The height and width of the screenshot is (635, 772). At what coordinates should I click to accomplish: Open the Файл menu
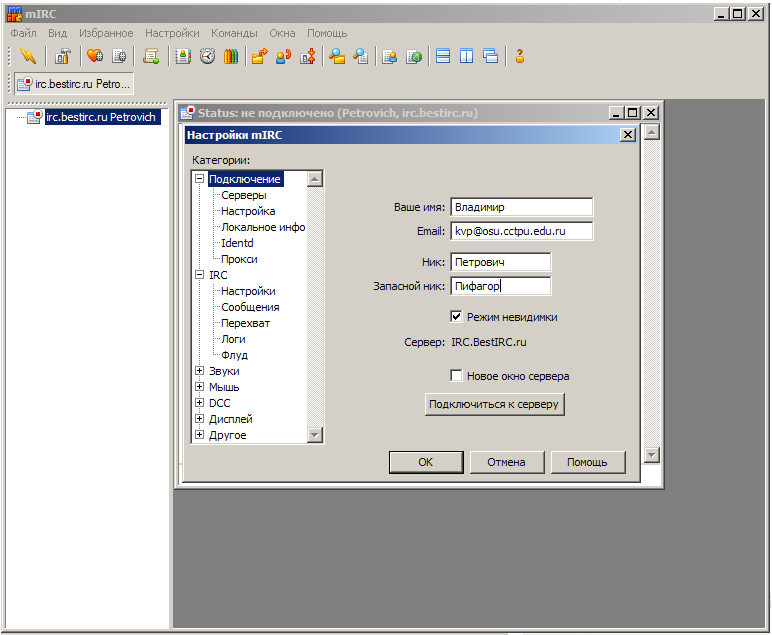[23, 33]
